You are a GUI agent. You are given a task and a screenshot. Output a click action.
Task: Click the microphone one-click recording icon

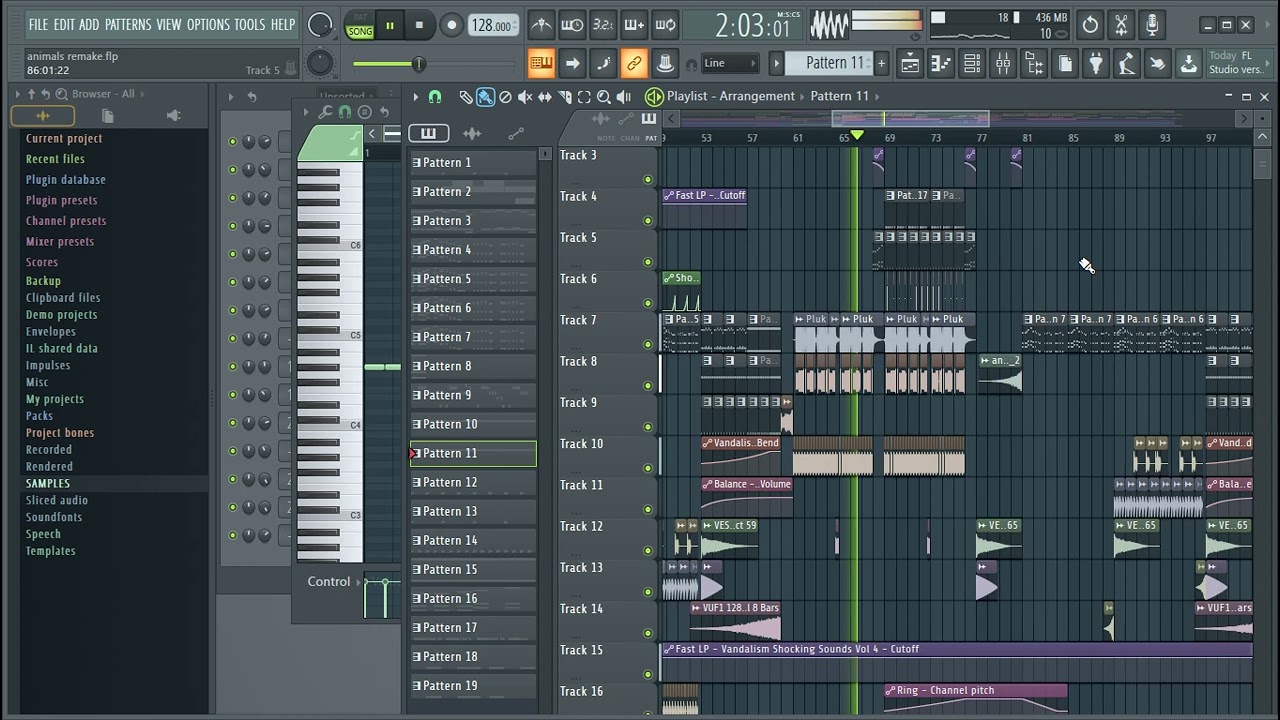click(x=1152, y=25)
